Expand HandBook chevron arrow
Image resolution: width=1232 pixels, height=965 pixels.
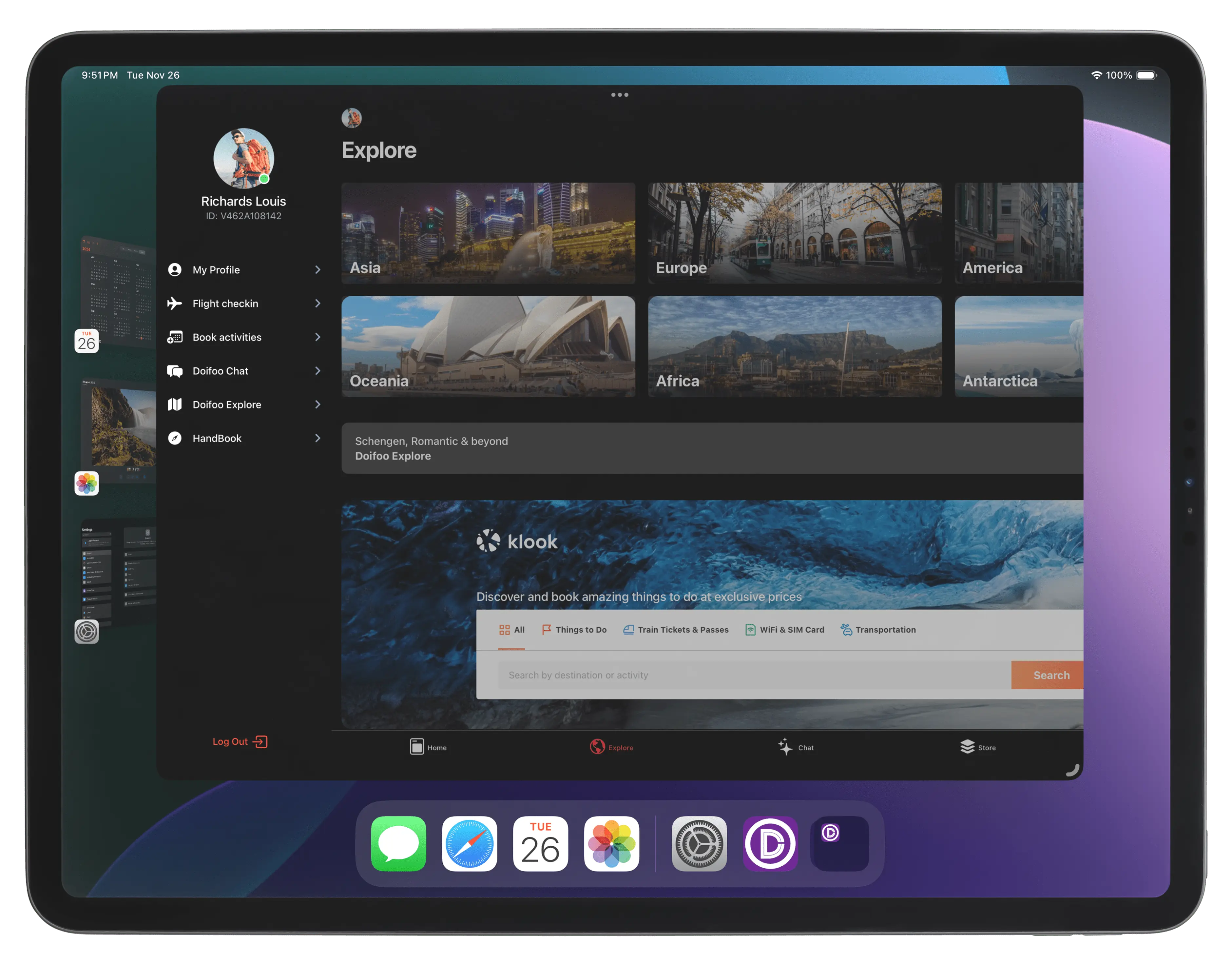(317, 438)
